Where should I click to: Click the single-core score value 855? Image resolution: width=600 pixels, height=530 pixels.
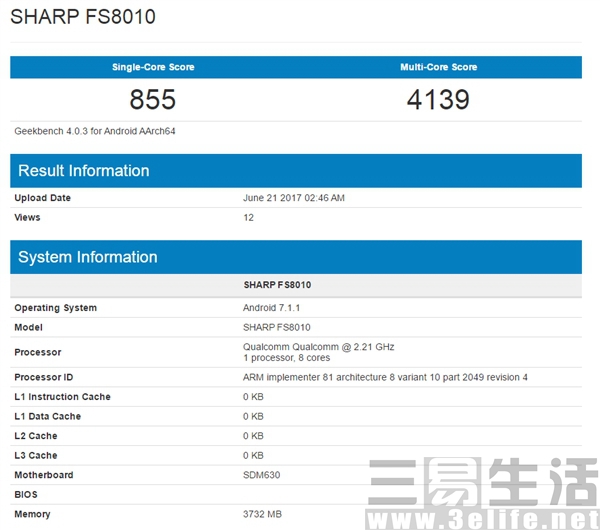(153, 99)
